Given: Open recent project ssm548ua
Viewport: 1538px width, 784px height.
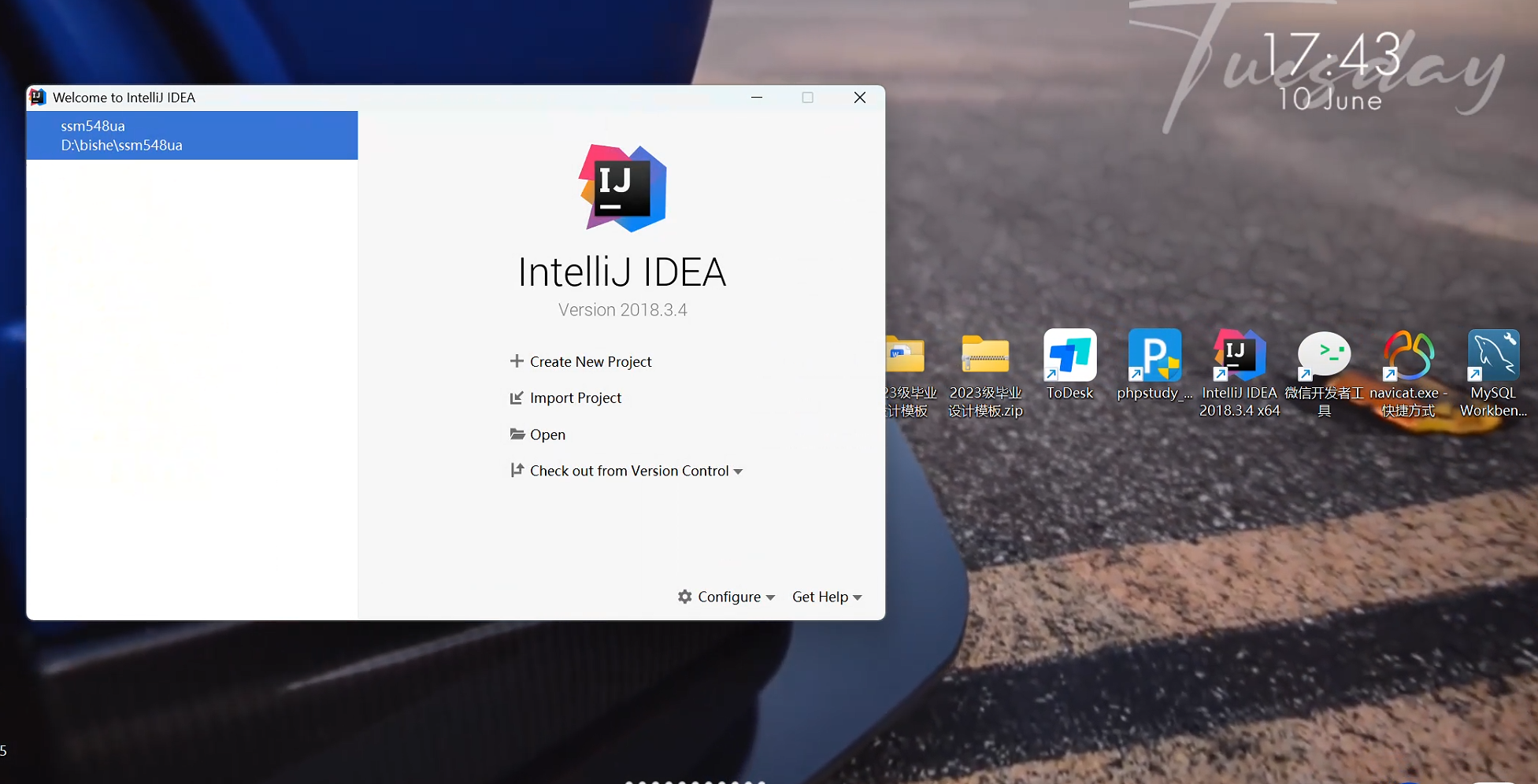Looking at the screenshot, I should click(192, 135).
